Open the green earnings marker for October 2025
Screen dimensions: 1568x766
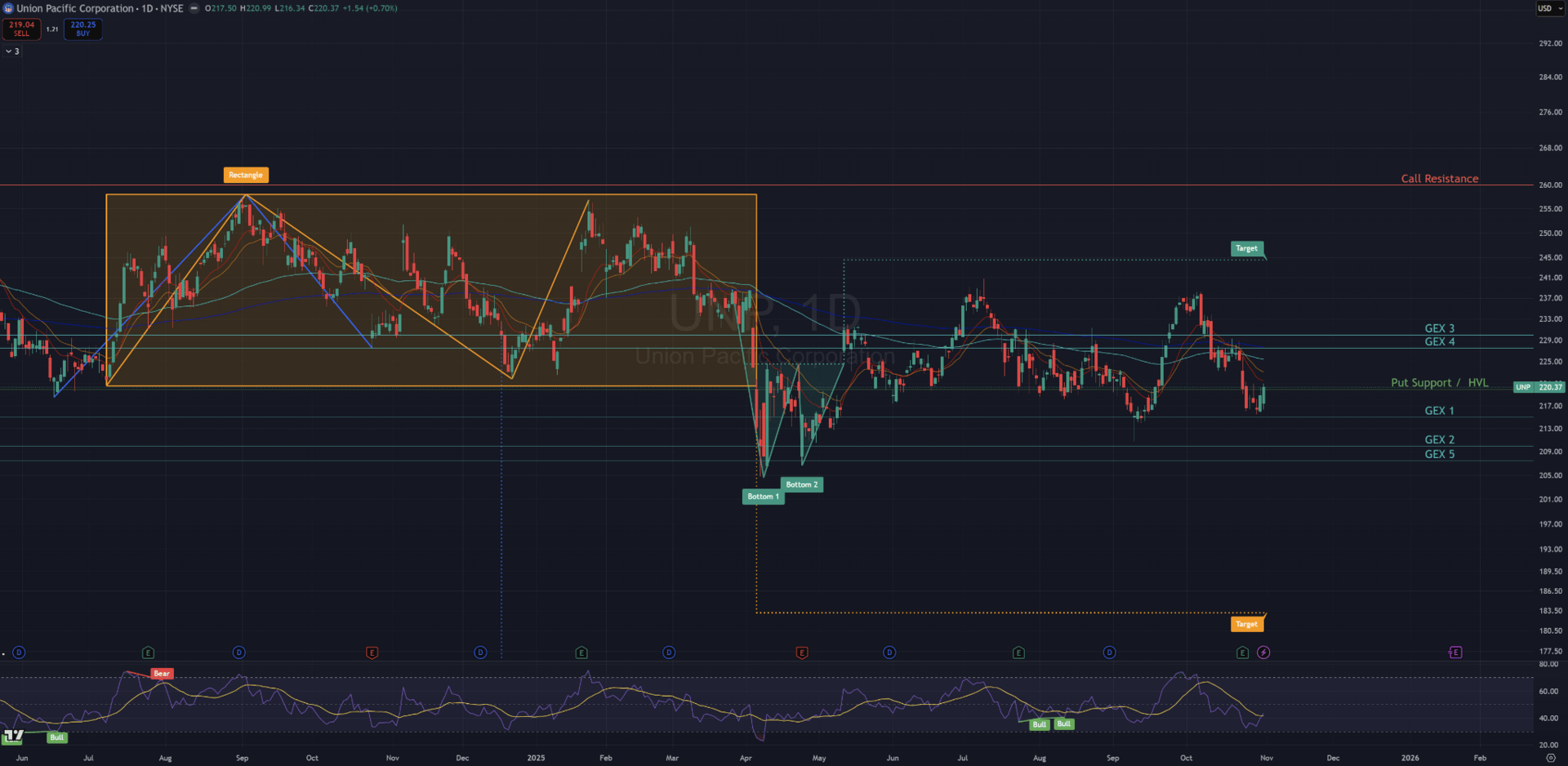[1242, 652]
